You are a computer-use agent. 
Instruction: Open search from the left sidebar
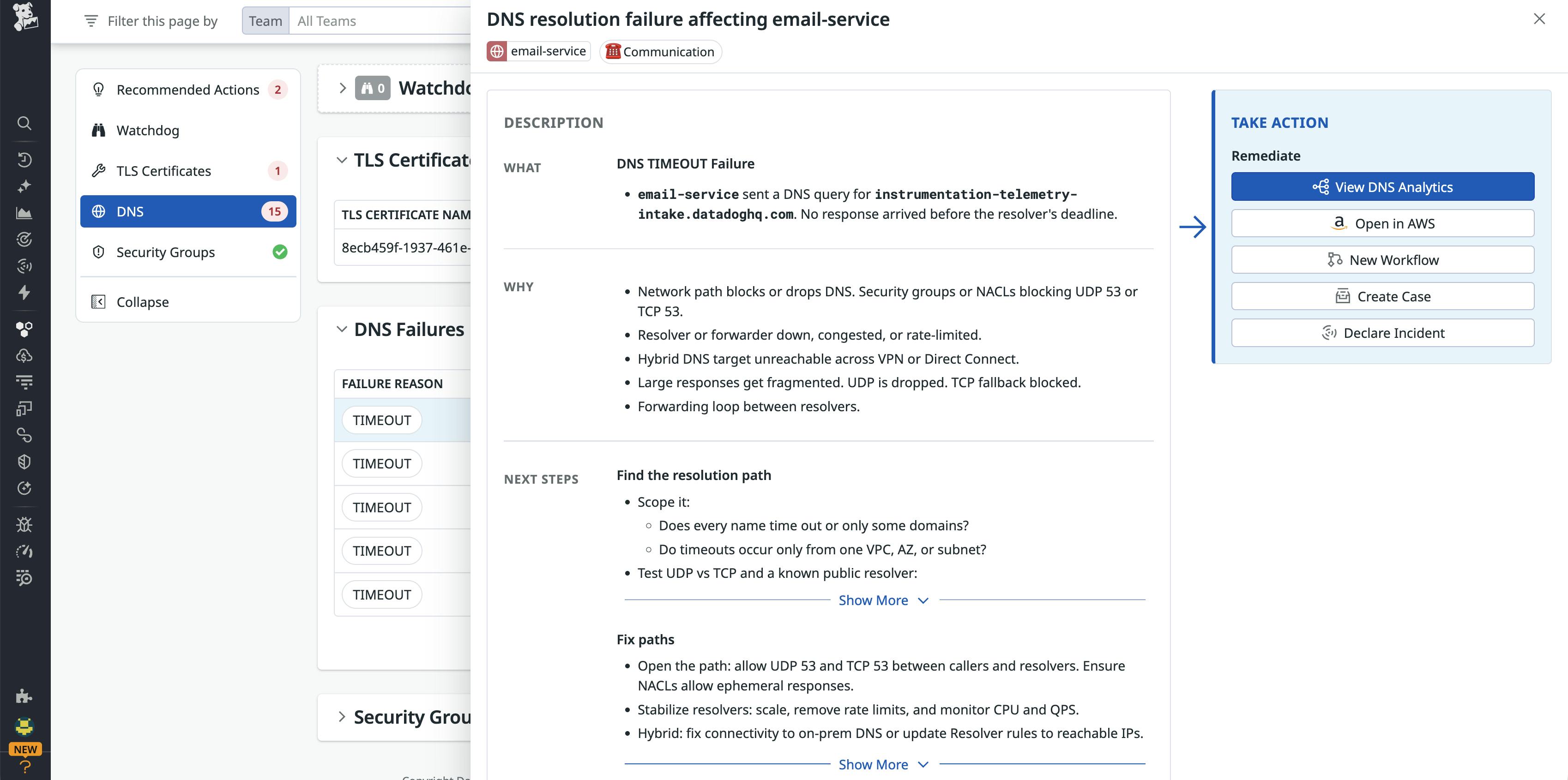point(24,123)
